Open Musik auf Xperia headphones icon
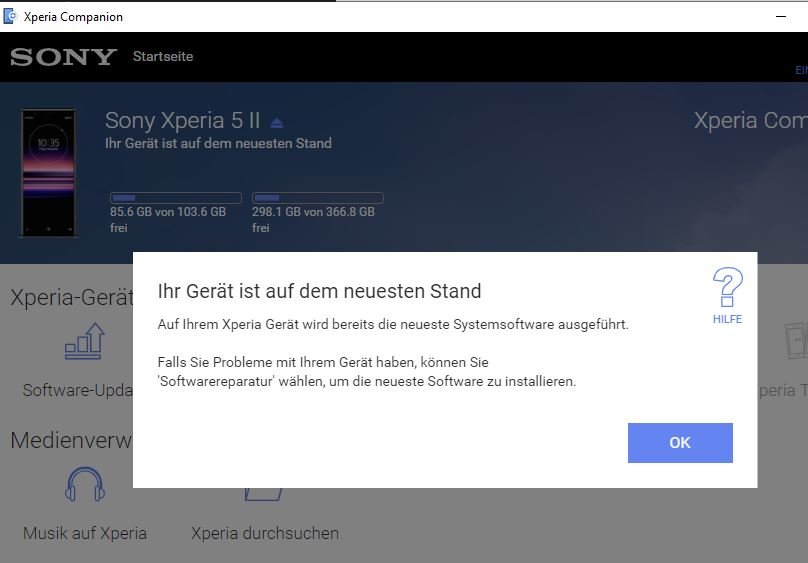The width and height of the screenshot is (808, 563). pyautogui.click(x=85, y=486)
